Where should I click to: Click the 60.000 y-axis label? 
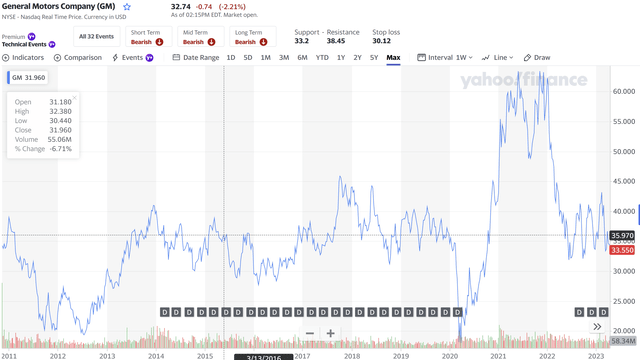624,91
